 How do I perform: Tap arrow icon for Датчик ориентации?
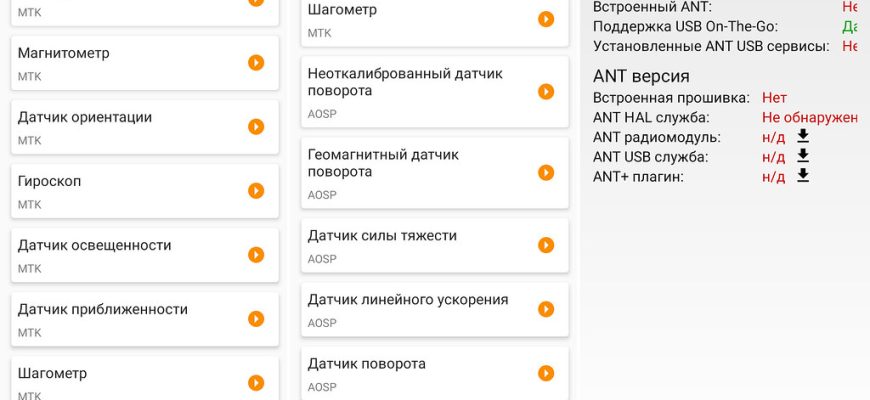[256, 126]
